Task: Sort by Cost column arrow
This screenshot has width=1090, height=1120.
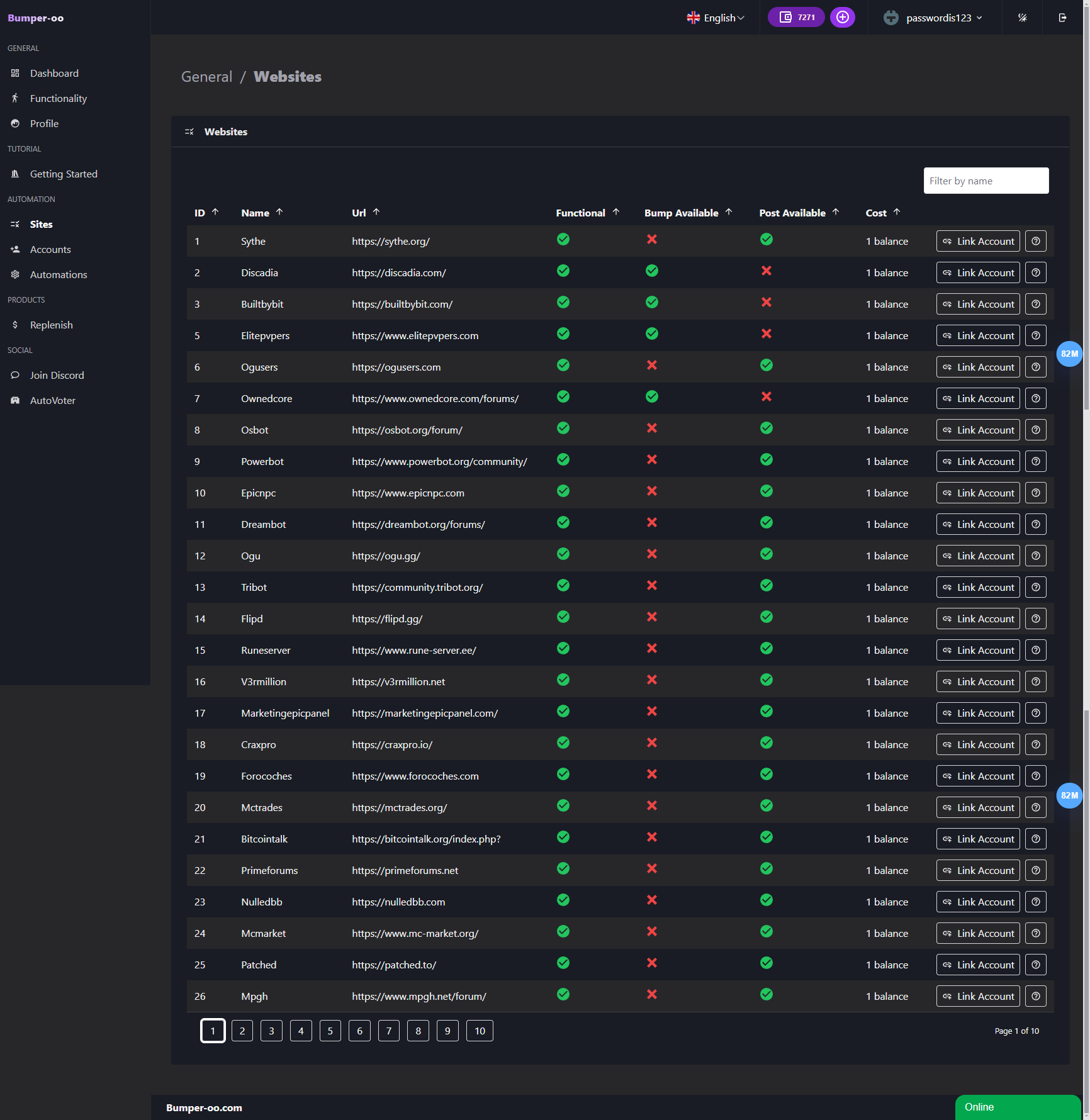Action: point(897,212)
